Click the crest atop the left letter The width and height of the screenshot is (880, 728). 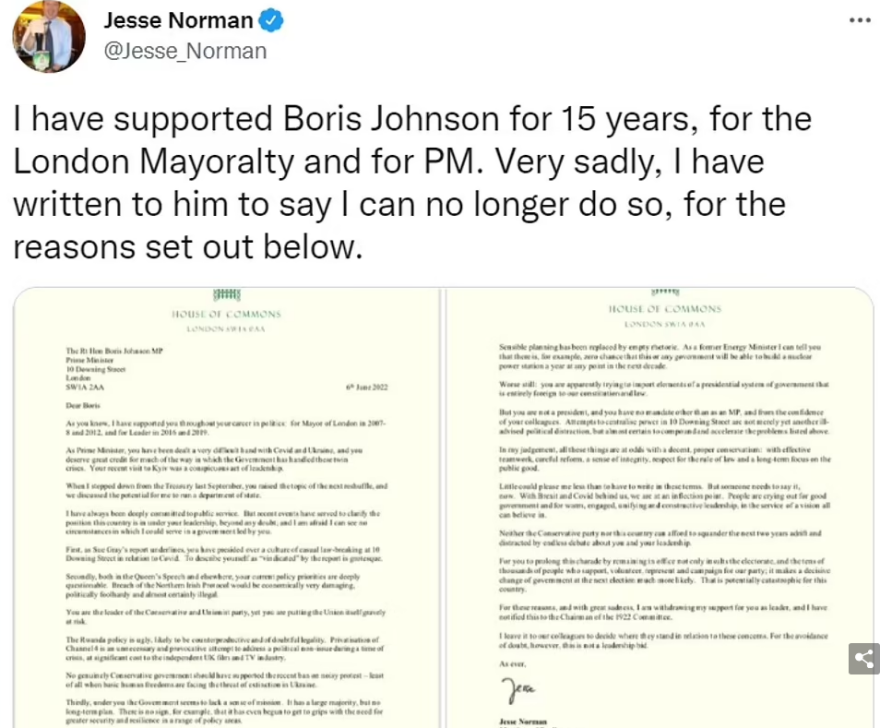pyautogui.click(x=226, y=292)
